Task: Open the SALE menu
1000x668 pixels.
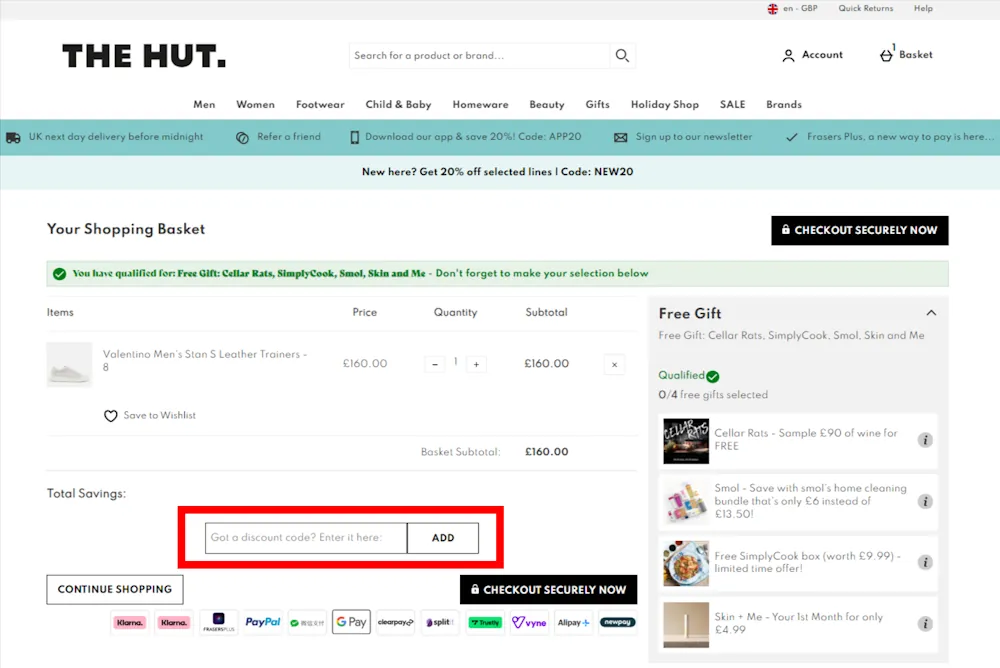Action: pos(732,105)
